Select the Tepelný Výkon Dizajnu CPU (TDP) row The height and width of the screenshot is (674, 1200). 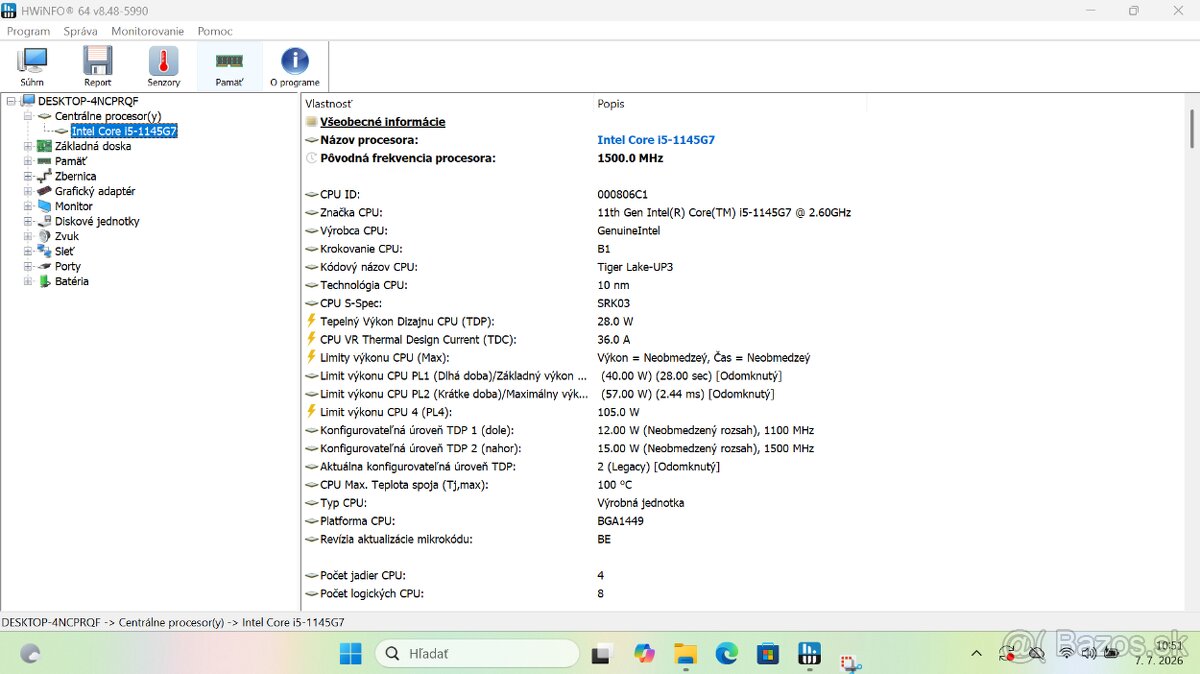[x=743, y=321]
